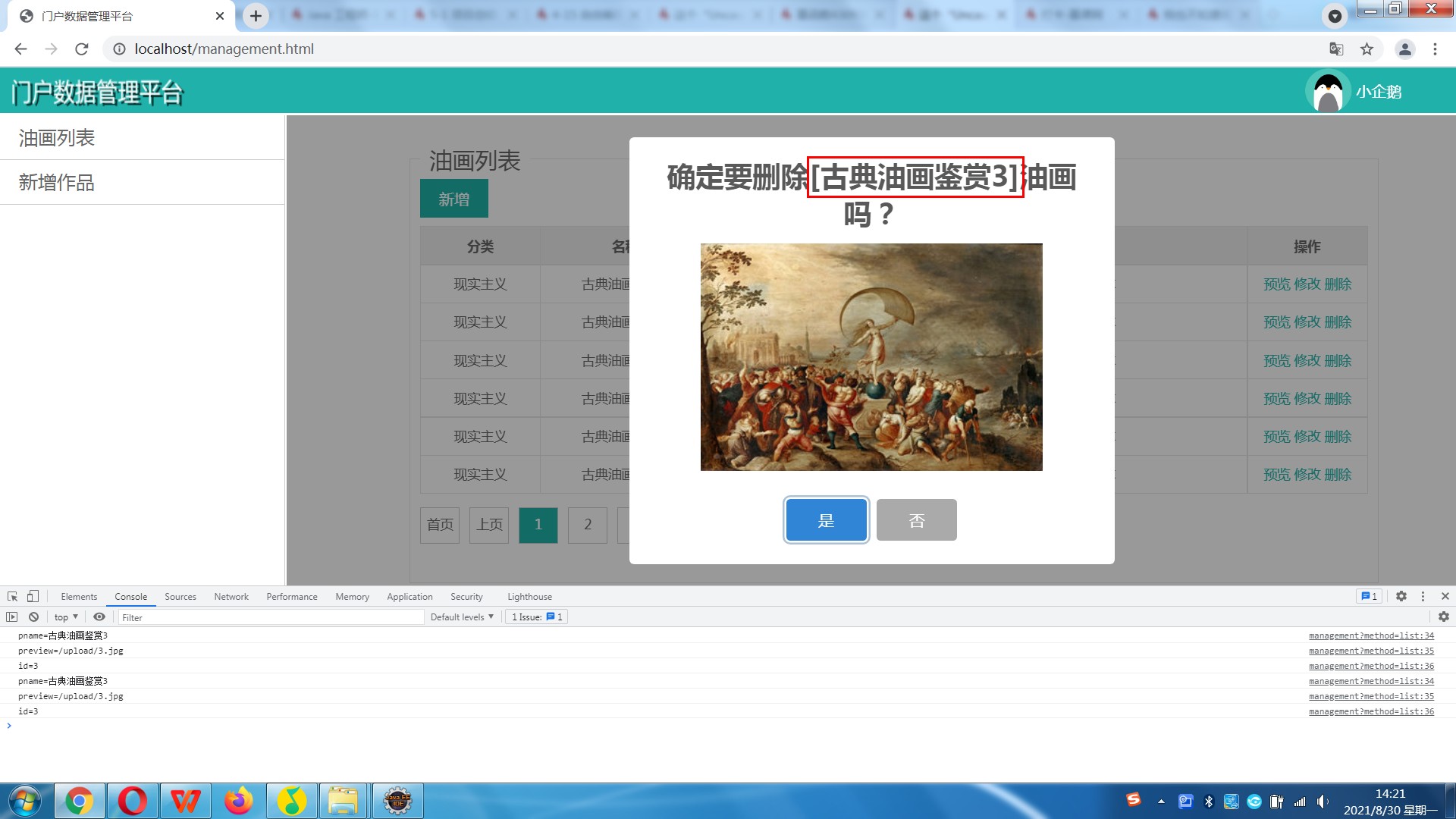Open console settings gear on filter row

(x=1444, y=617)
